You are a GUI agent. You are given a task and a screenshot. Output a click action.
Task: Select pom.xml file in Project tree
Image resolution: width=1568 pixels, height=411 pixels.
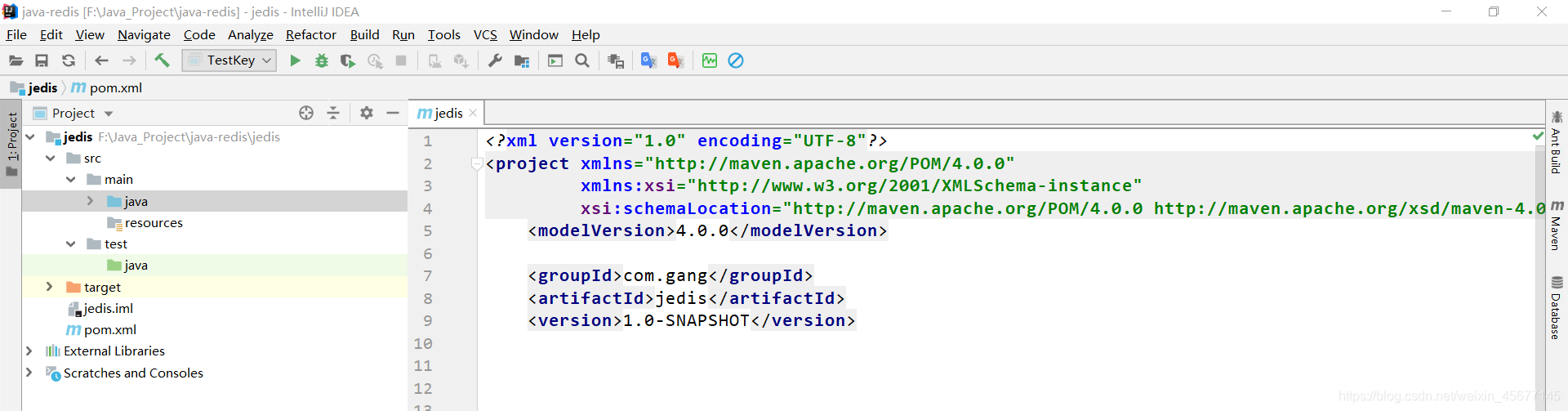(x=101, y=329)
